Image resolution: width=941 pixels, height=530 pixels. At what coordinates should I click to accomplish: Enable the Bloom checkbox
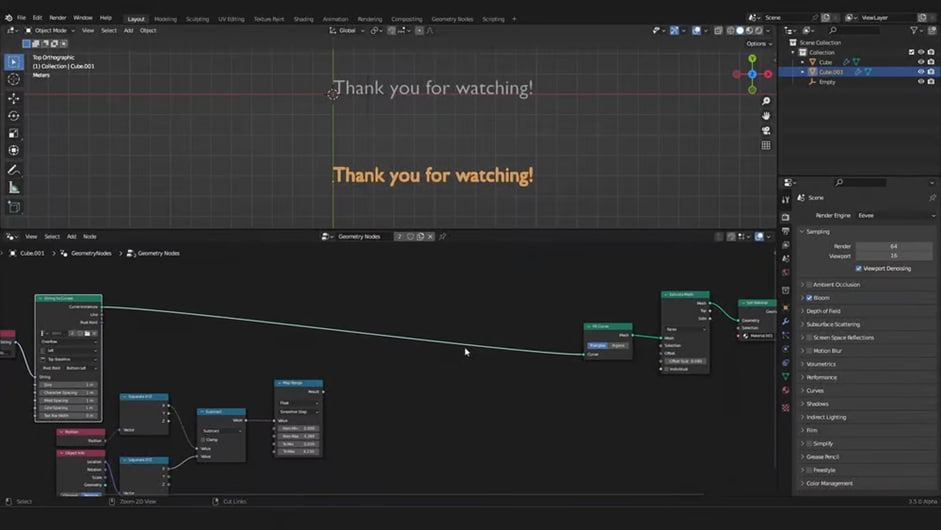(809, 298)
